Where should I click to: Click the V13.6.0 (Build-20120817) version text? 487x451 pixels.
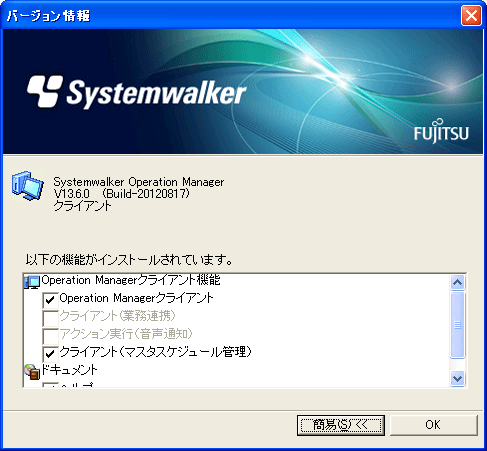pyautogui.click(x=122, y=194)
